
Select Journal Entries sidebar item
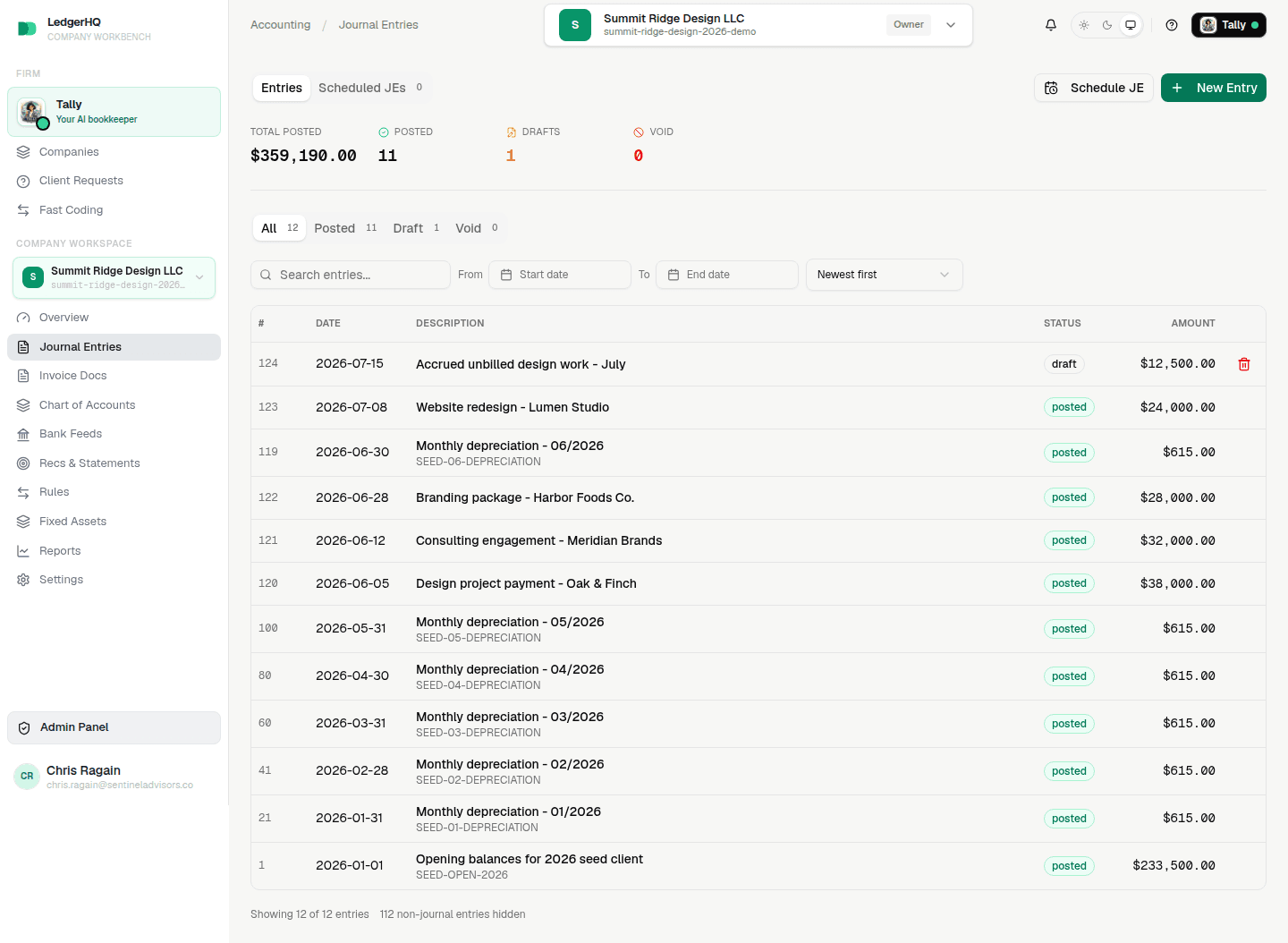pos(114,347)
